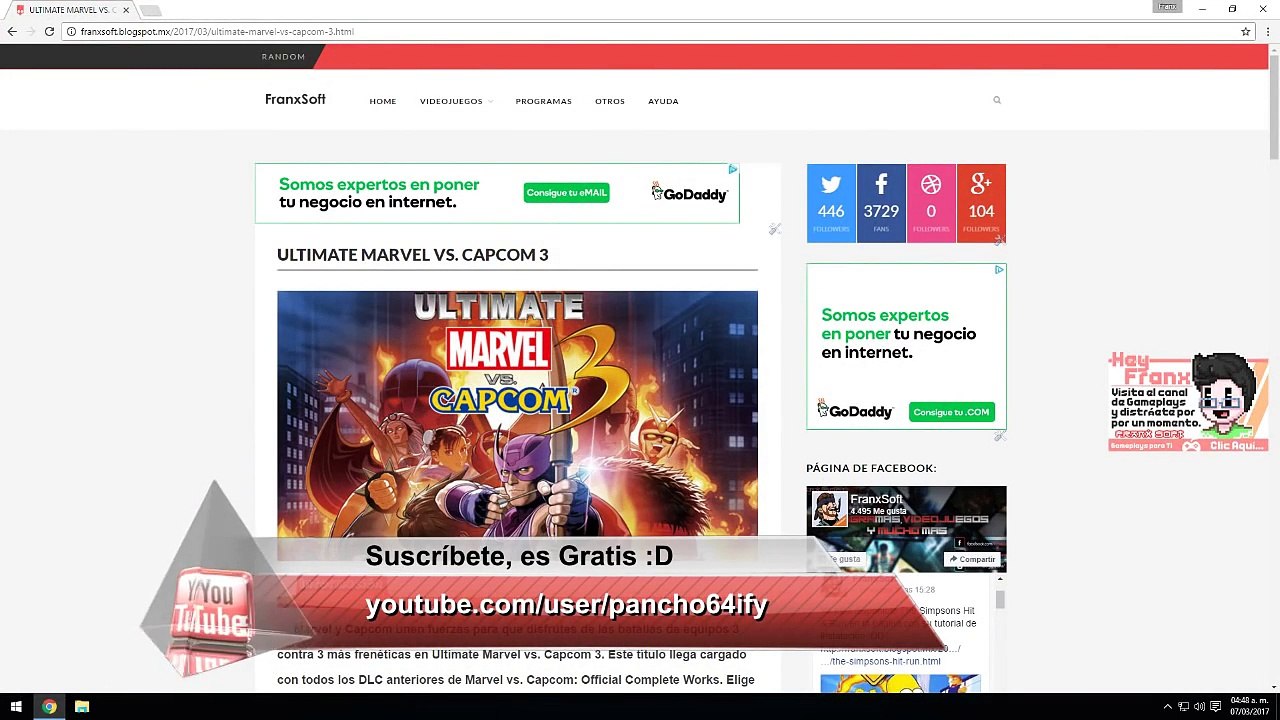Click the wrench edit icon below the banner ad
This screenshot has height=720, width=1280.
pos(774,229)
